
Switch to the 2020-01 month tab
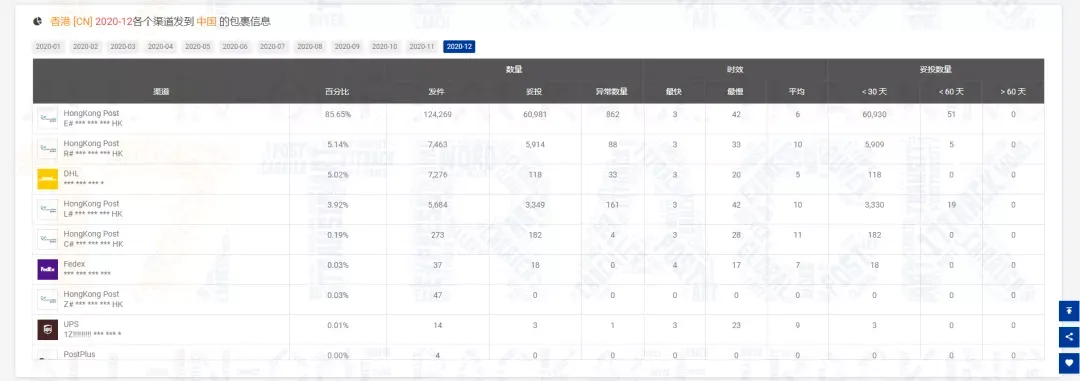tap(48, 47)
